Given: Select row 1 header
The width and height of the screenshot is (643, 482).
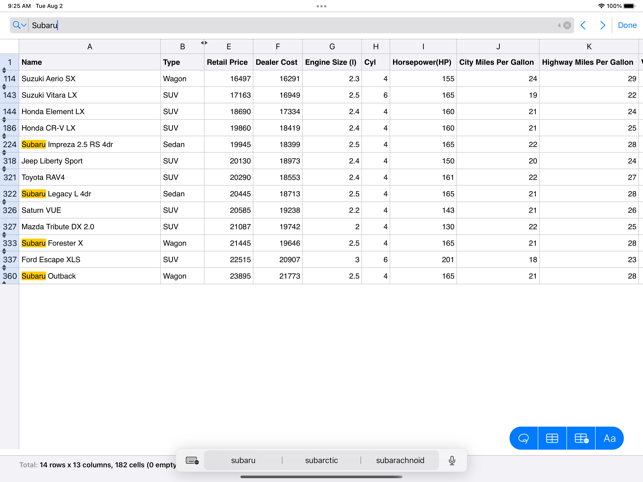Looking at the screenshot, I should point(9,62).
